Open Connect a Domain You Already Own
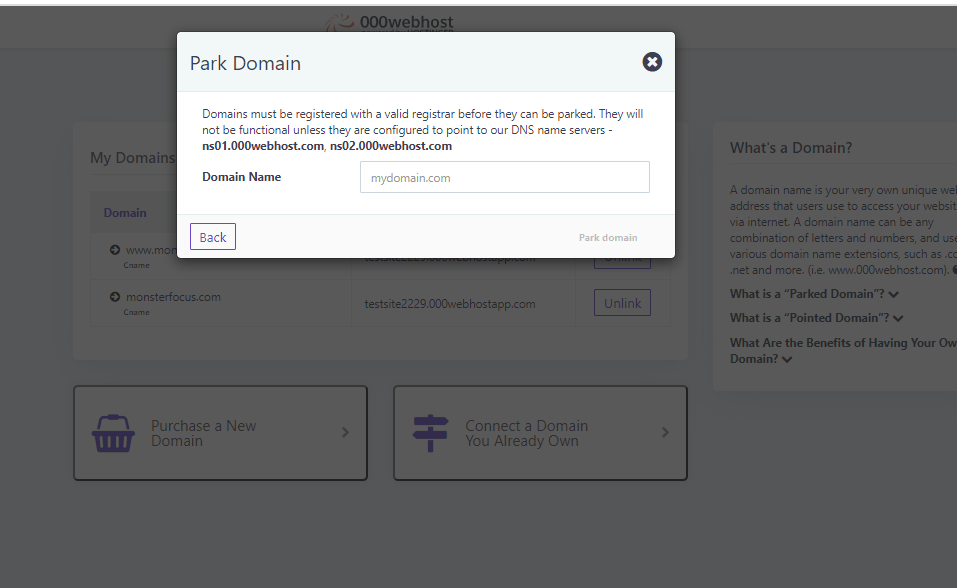Image resolution: width=957 pixels, height=588 pixels. point(540,433)
